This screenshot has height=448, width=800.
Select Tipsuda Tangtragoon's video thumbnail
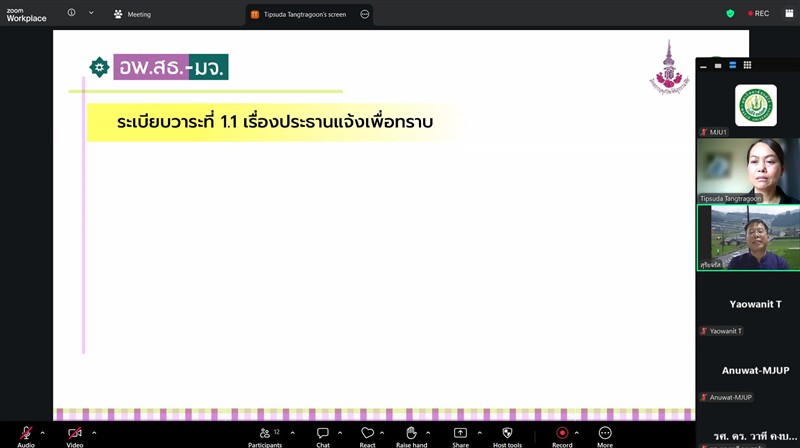(746, 171)
